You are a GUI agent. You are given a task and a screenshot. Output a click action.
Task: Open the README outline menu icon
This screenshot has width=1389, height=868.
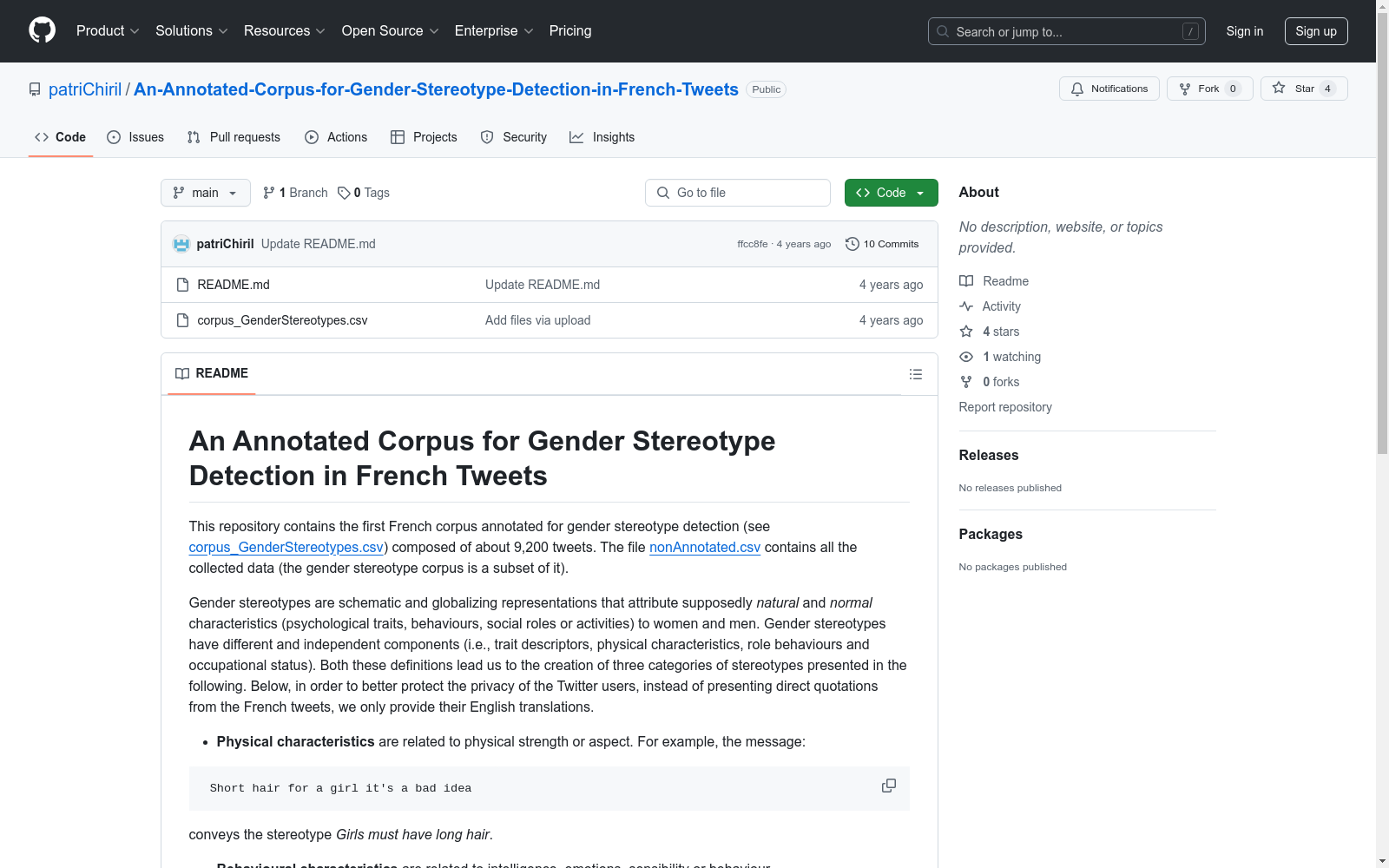coord(915,374)
